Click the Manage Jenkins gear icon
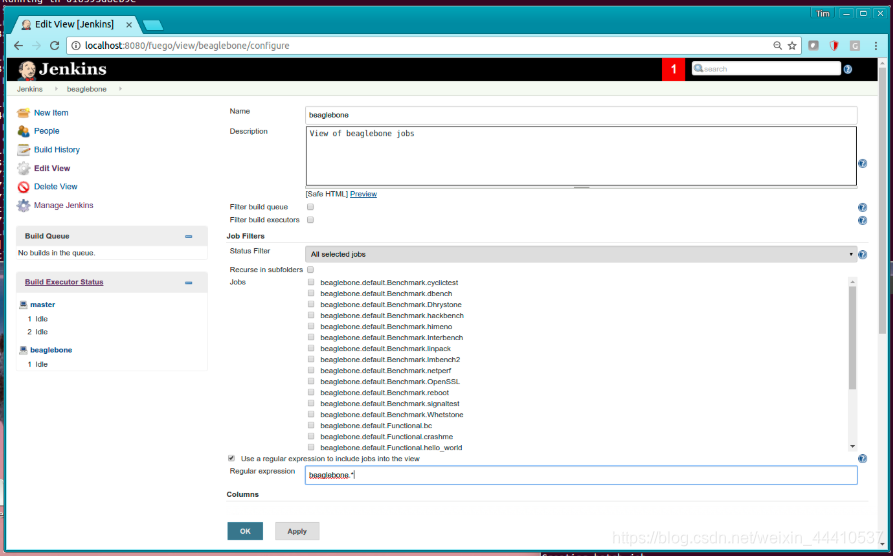 23,205
